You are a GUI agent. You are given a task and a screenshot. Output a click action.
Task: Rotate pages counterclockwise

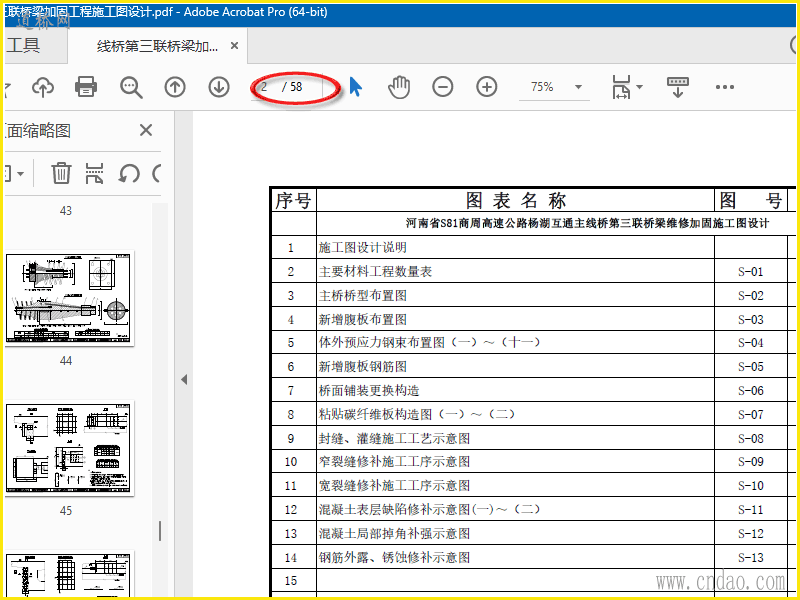(x=129, y=173)
